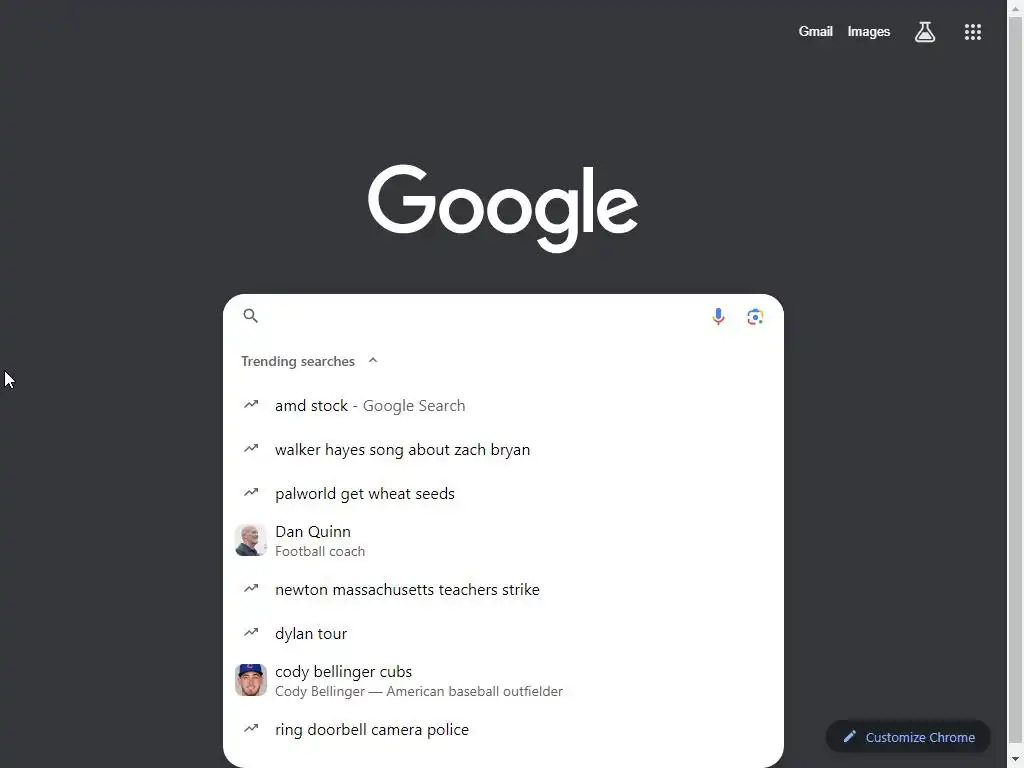
Task: Select newton massachusetts teachers strike suggestion
Action: pyautogui.click(x=503, y=589)
